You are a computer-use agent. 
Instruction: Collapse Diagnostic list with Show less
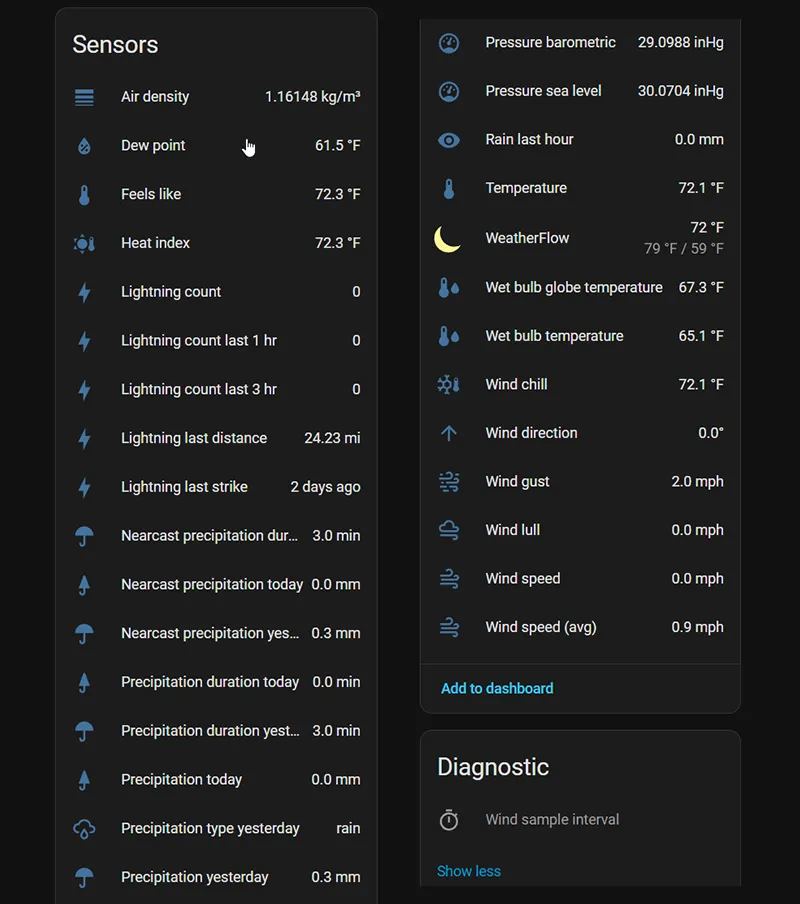(x=468, y=871)
